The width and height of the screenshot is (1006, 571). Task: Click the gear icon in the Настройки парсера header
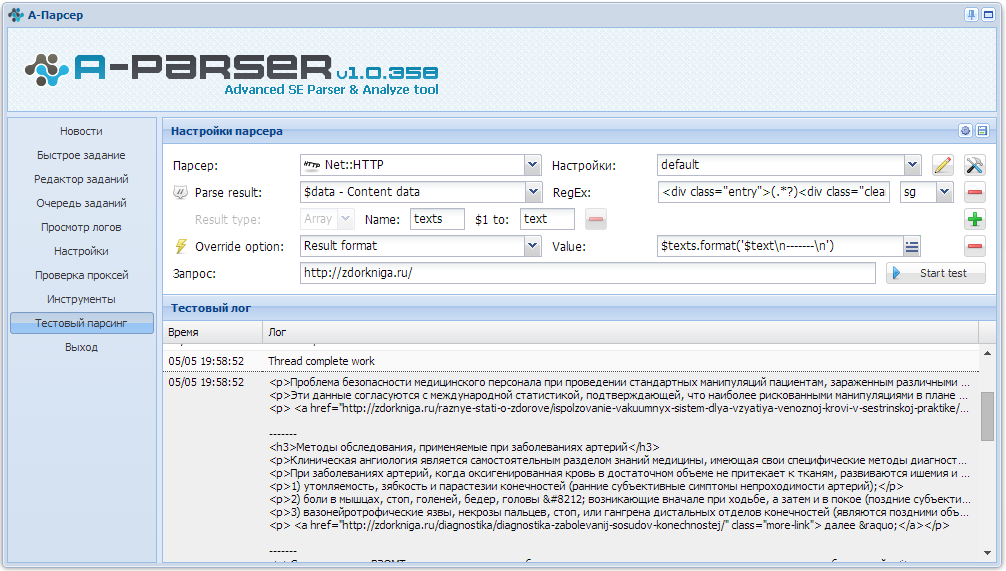965,131
